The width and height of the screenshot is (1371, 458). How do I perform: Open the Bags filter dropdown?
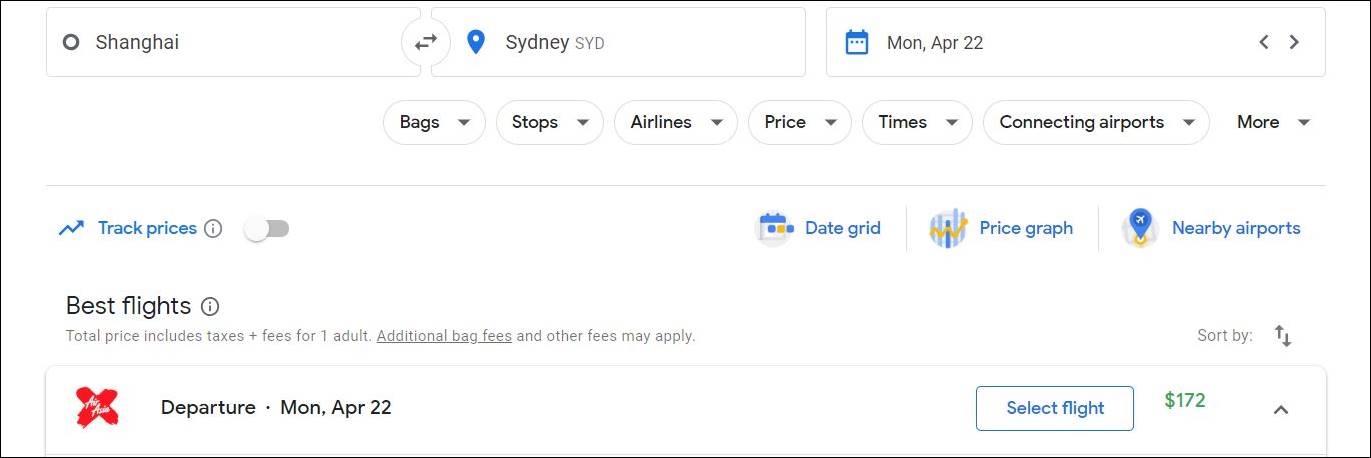click(x=434, y=122)
